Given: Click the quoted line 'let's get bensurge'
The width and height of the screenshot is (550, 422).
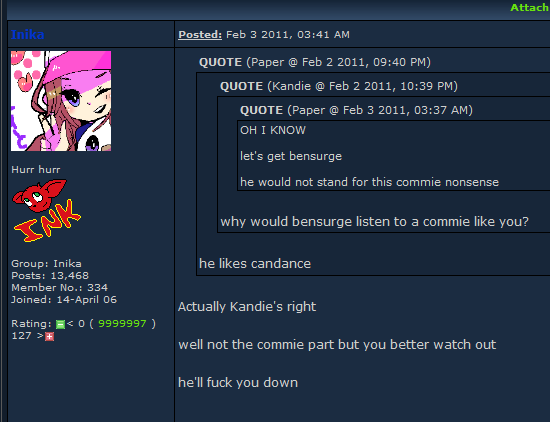Looking at the screenshot, I should [291, 156].
